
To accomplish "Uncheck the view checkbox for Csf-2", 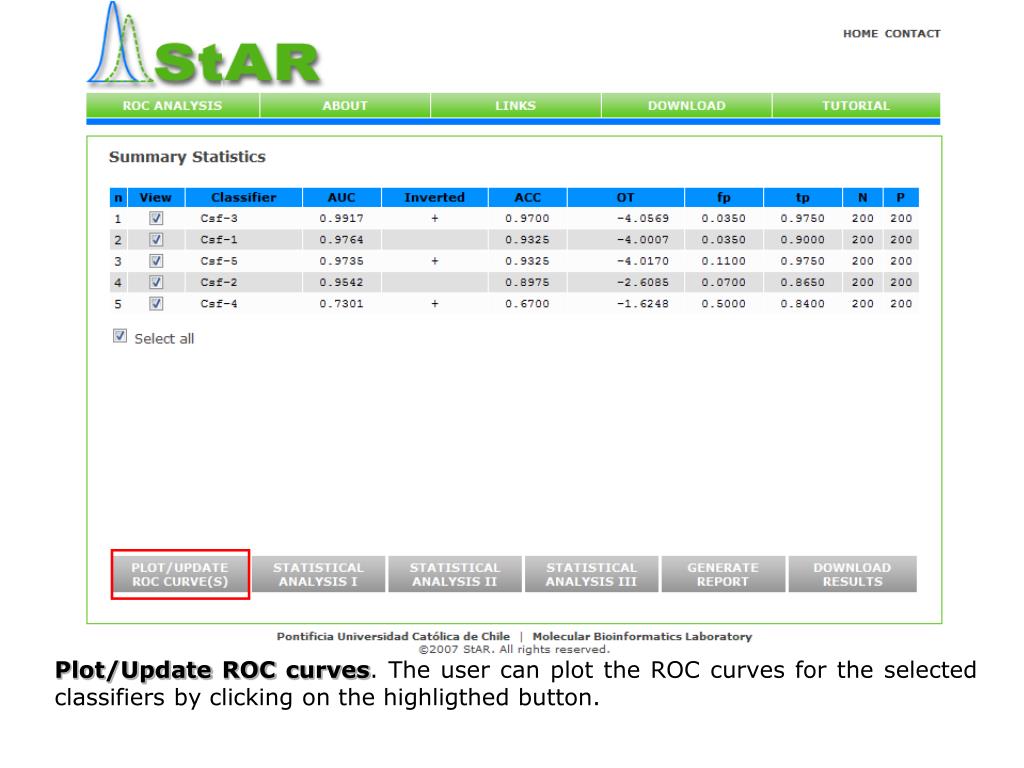I will (156, 283).
